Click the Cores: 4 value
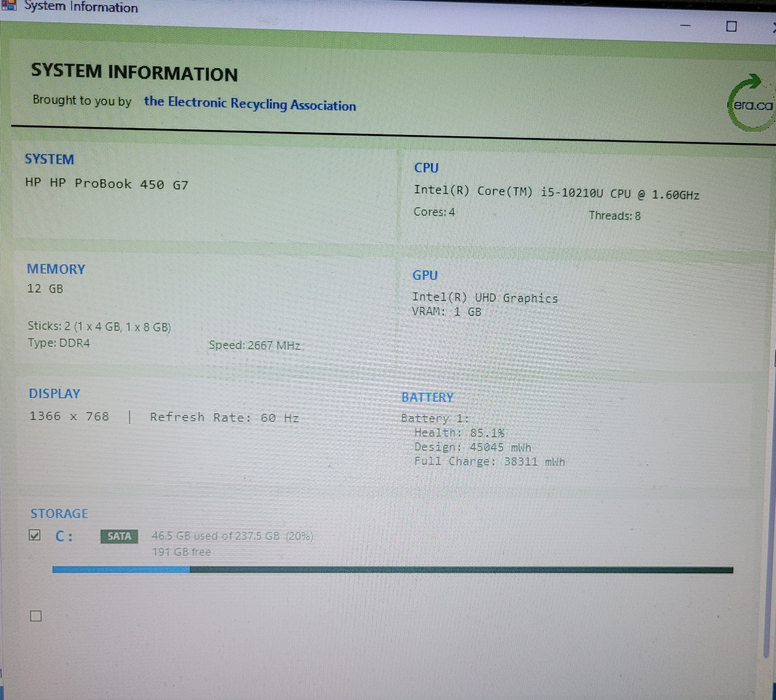The image size is (776, 700). tap(434, 212)
